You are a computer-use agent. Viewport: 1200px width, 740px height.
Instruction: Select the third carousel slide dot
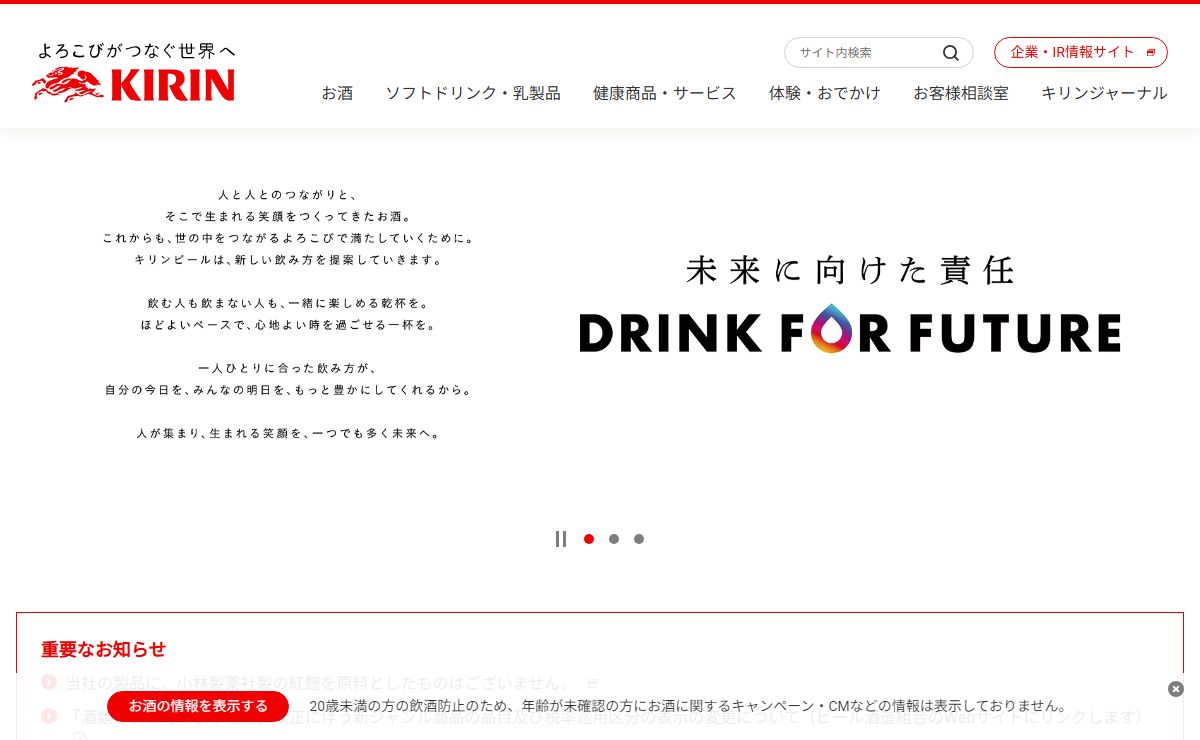tap(639, 539)
